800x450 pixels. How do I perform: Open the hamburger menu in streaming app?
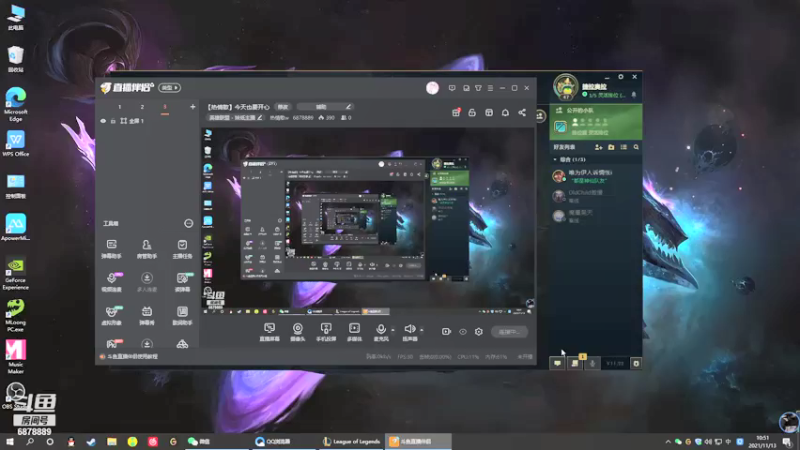click(x=490, y=88)
